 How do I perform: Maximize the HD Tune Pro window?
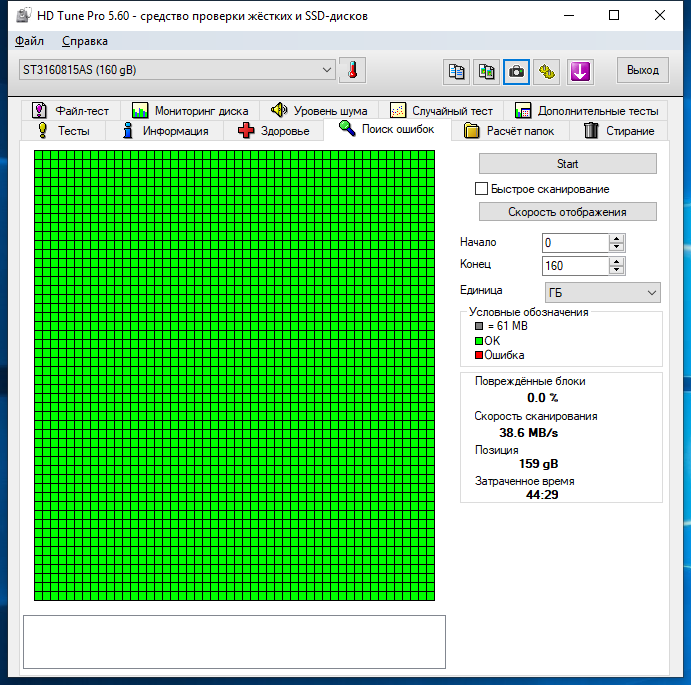614,15
